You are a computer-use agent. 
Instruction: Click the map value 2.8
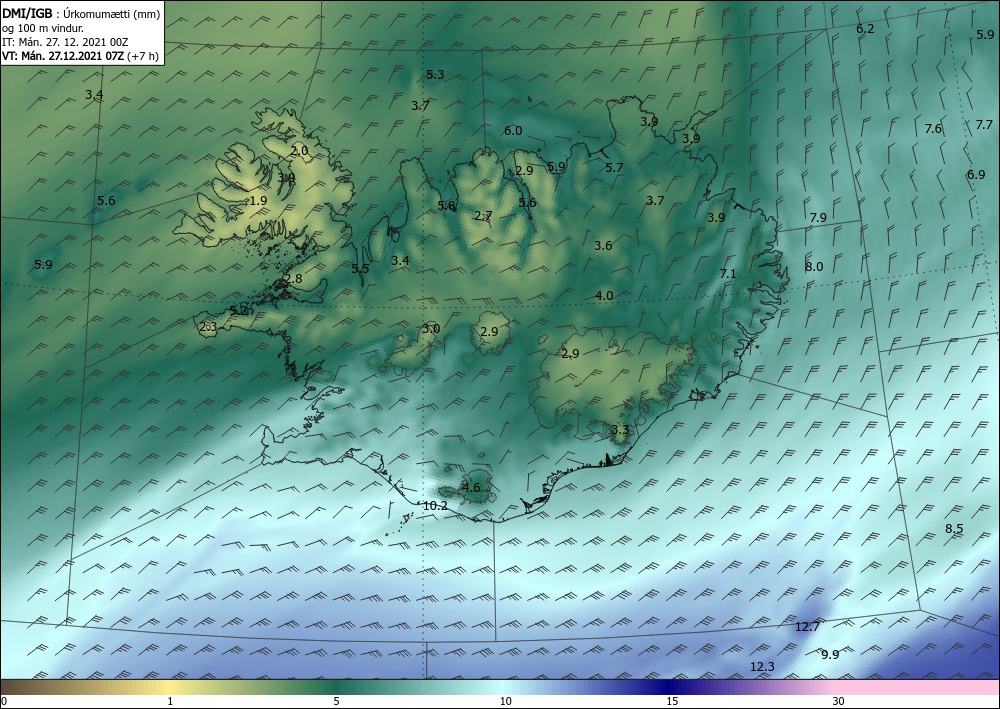pos(293,279)
